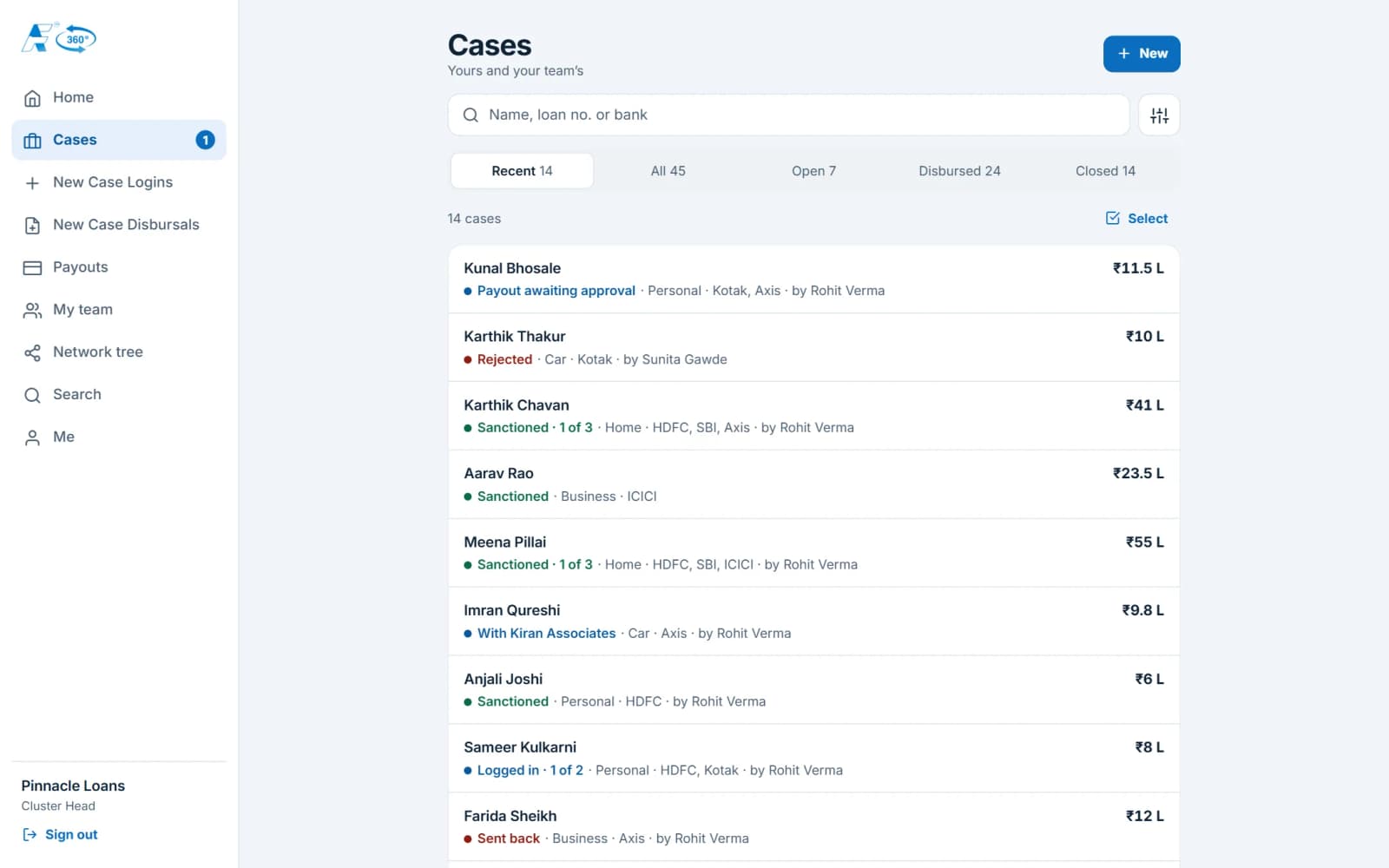This screenshot has height=868, width=1389.
Task: Click the plus icon beside New Case Logins
Action: (32, 183)
